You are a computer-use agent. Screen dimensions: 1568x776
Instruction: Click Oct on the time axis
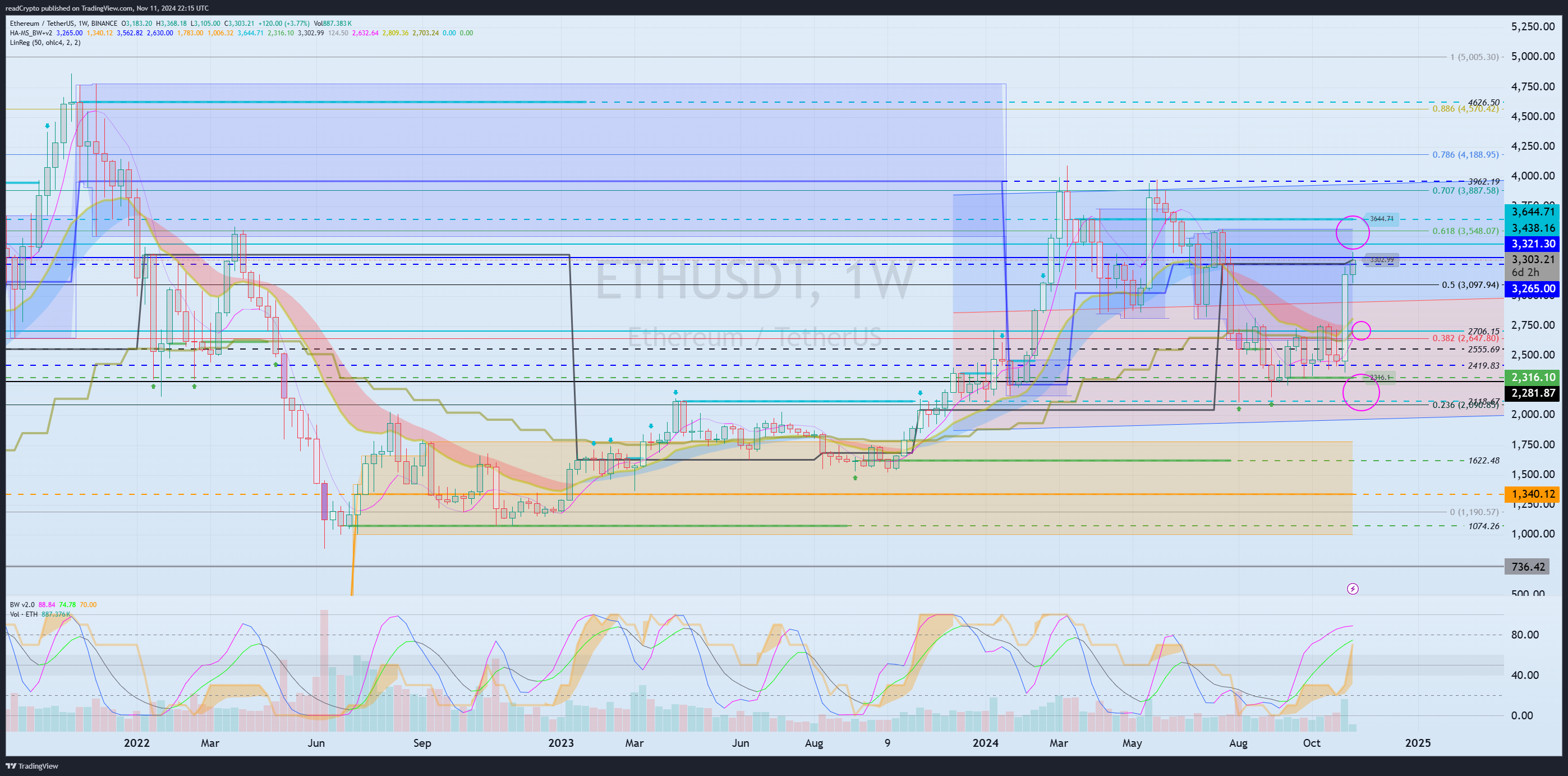[1312, 742]
